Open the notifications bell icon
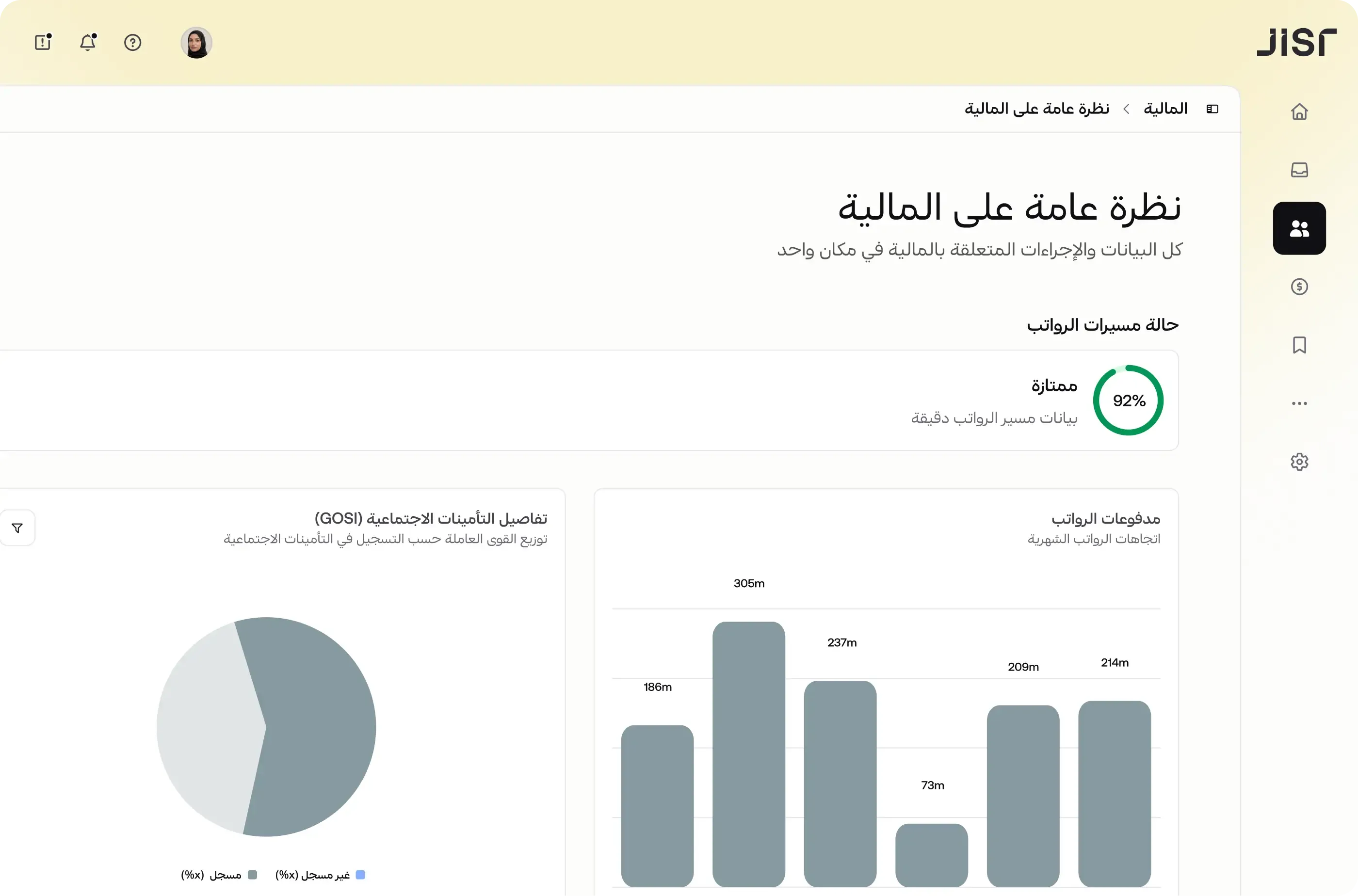This screenshot has width=1358, height=896. (x=88, y=42)
